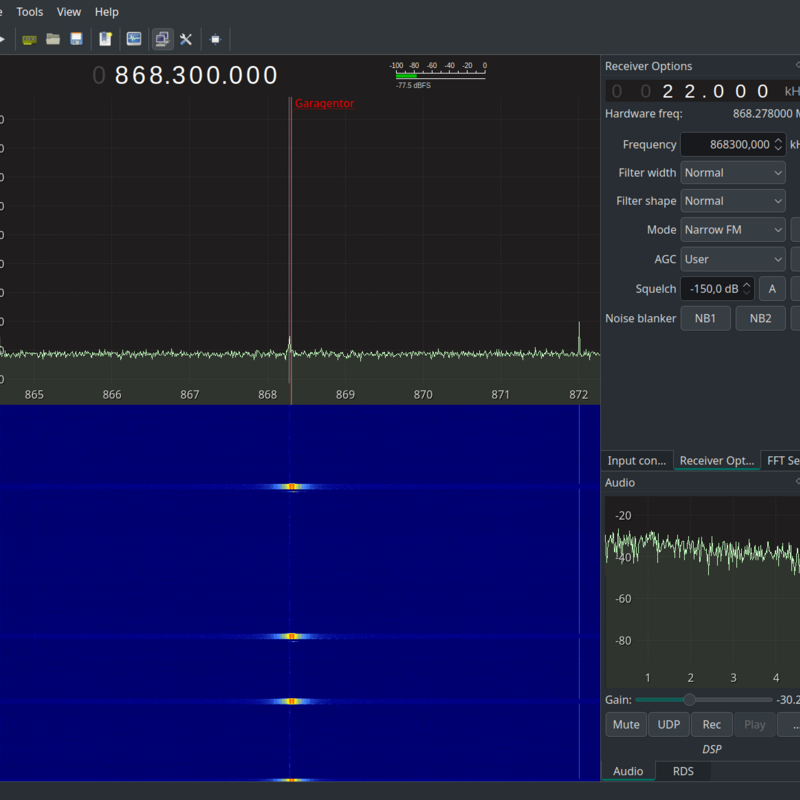The height and width of the screenshot is (800, 800).
Task: Toggle the NB2 noise blanker
Action: [x=760, y=318]
